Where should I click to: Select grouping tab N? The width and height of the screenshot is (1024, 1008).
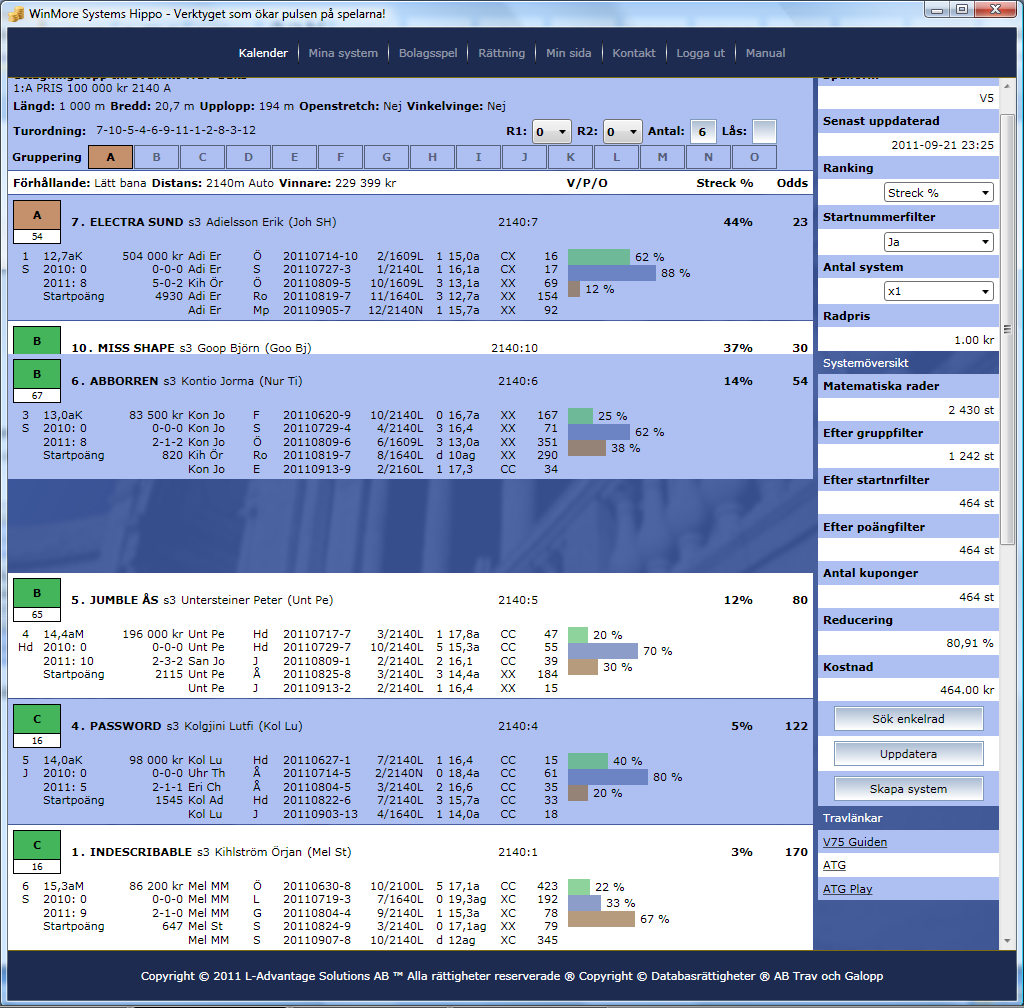(x=709, y=157)
